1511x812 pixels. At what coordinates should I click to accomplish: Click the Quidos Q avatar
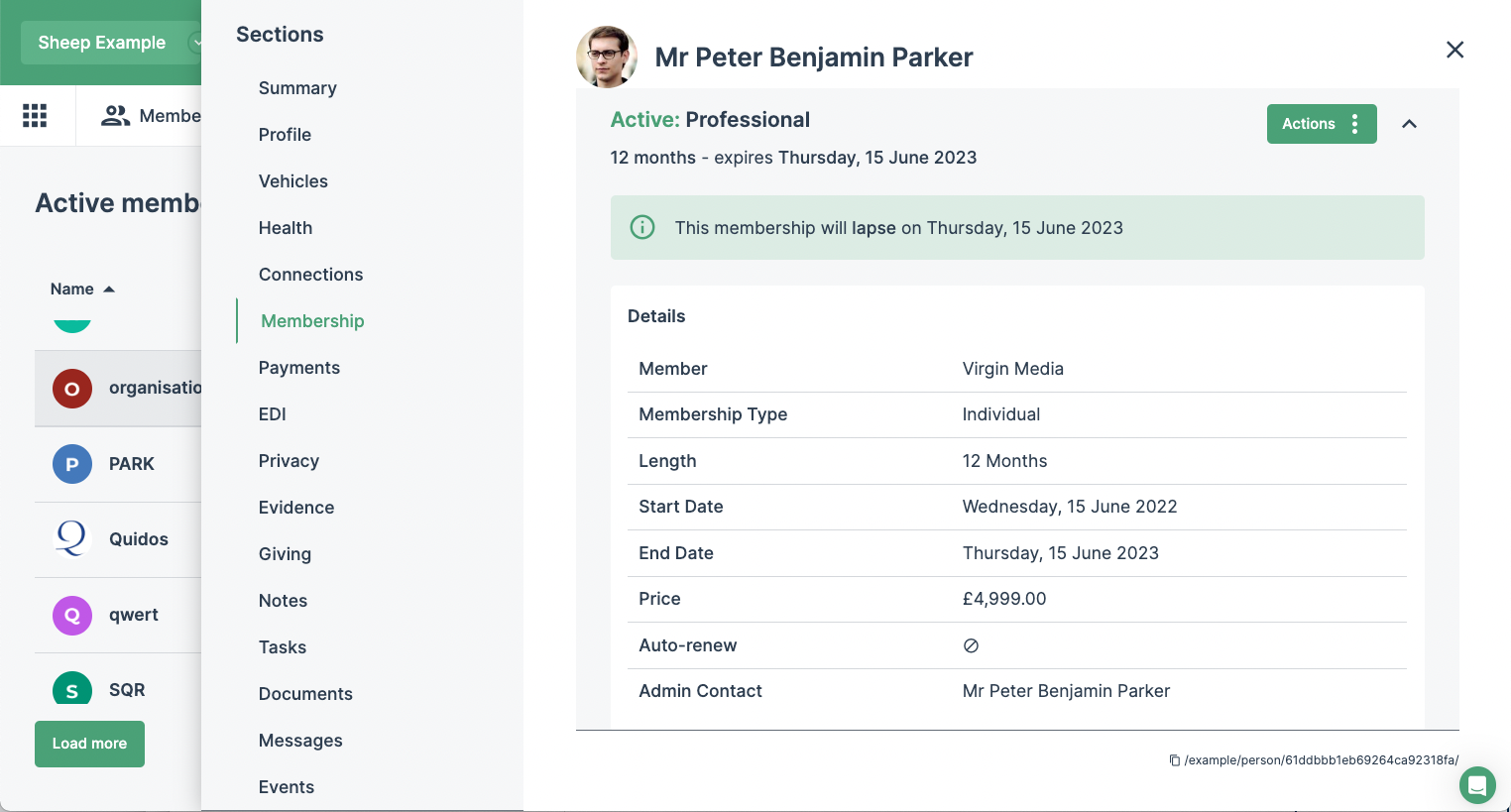71,539
